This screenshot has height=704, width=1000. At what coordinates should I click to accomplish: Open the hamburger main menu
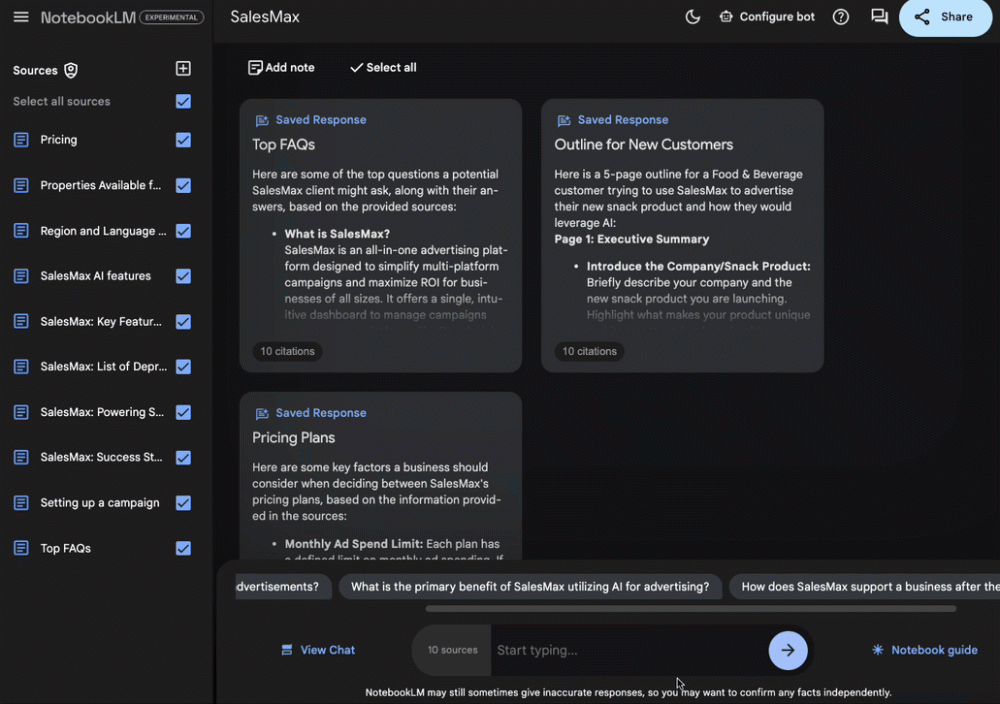click(x=21, y=17)
